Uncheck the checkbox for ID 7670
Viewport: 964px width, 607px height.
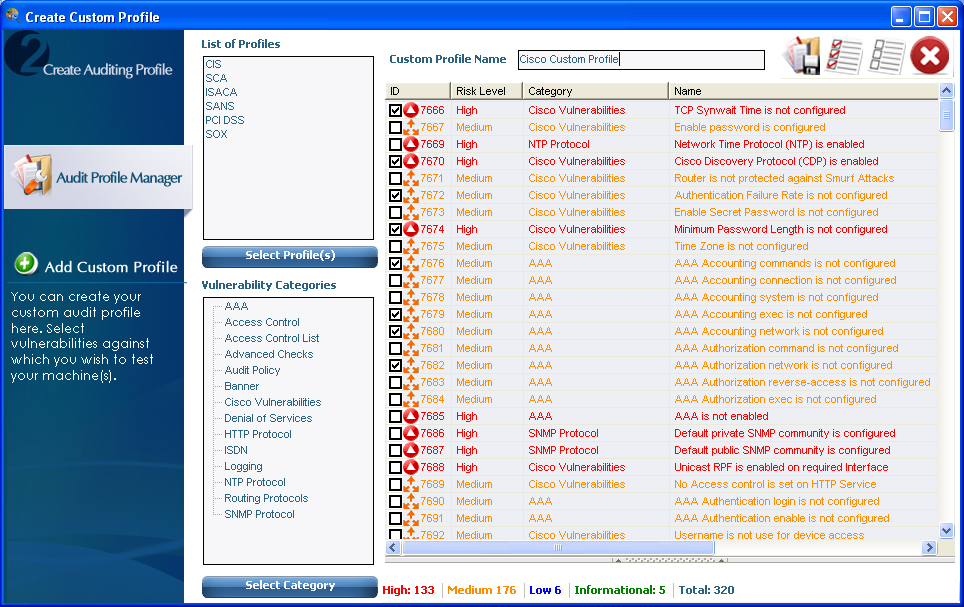click(x=395, y=162)
